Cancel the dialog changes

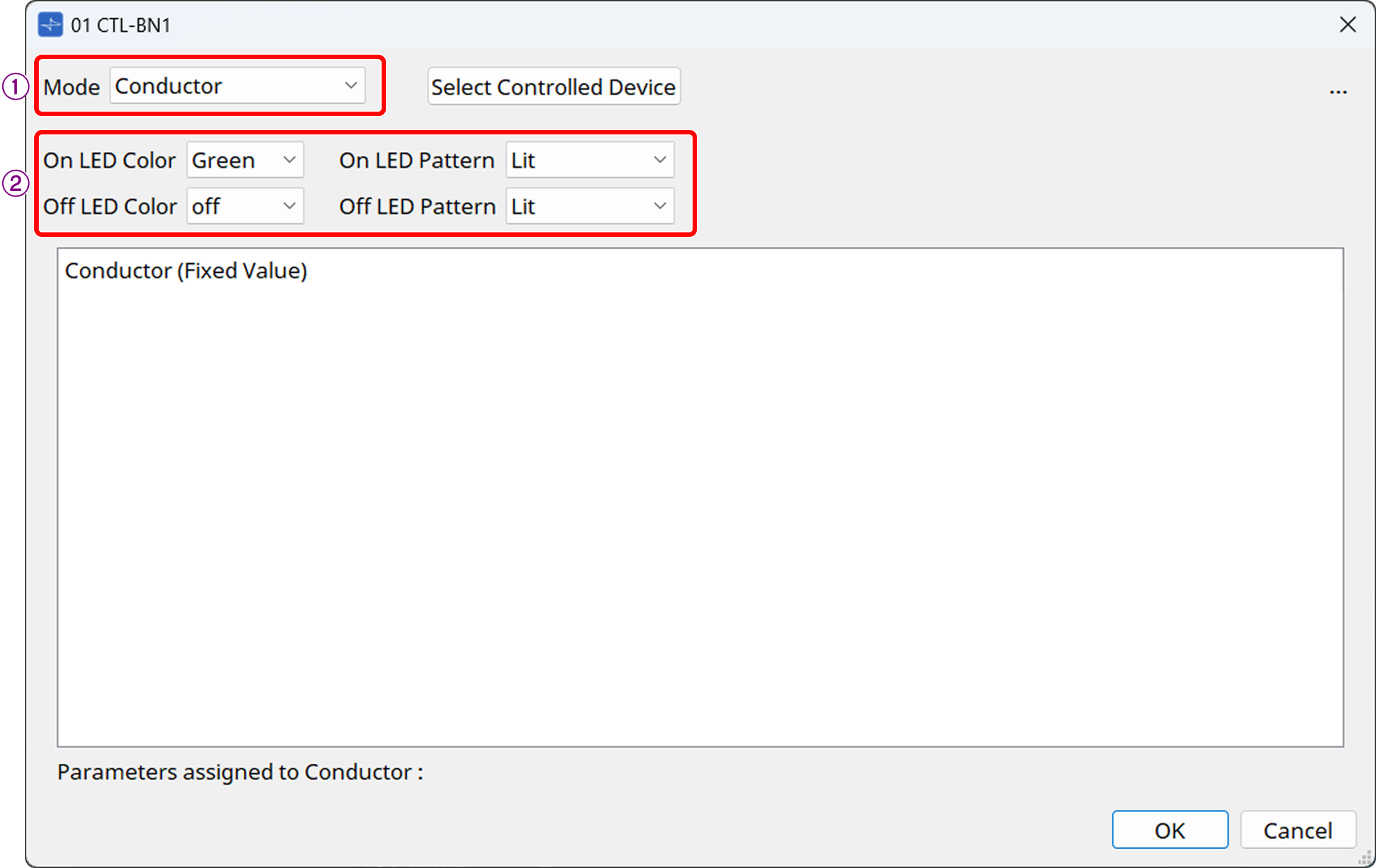click(1298, 829)
